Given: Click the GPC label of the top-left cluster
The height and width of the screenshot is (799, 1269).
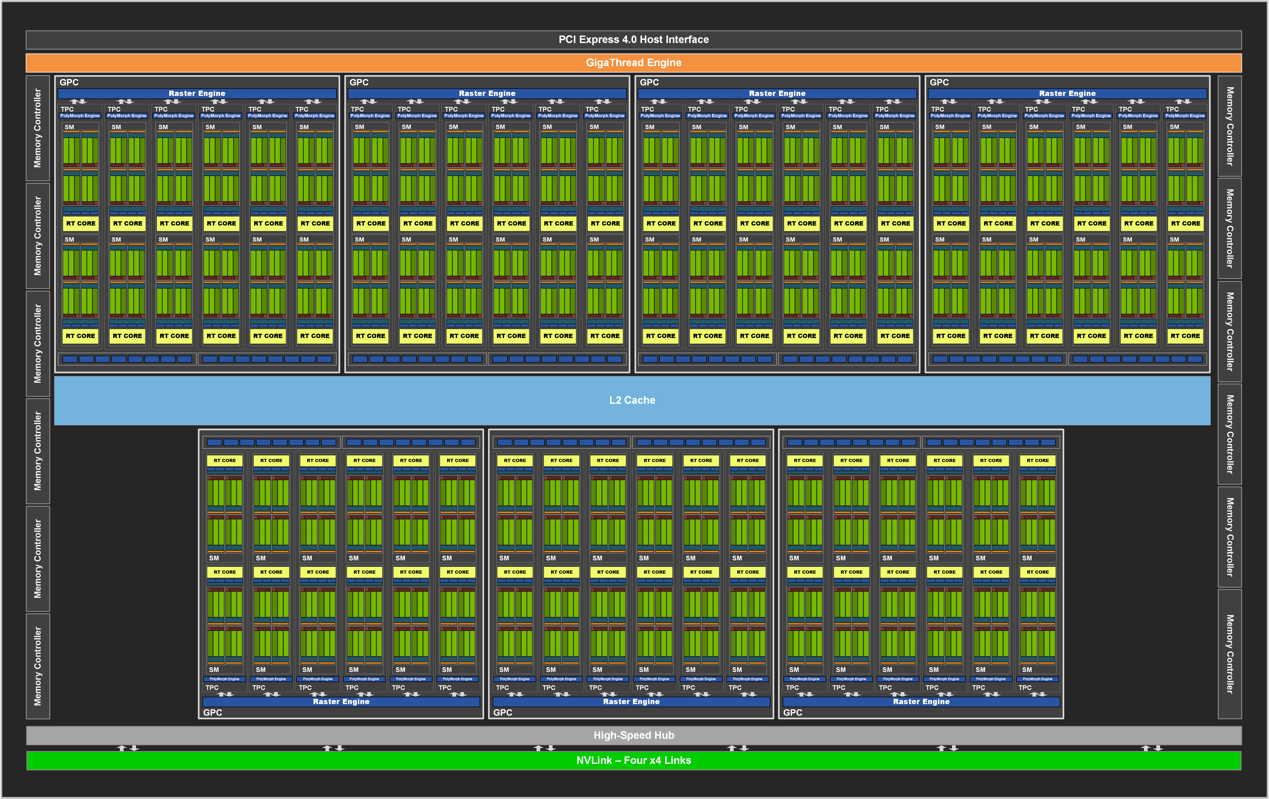Looking at the screenshot, I should tap(69, 83).
